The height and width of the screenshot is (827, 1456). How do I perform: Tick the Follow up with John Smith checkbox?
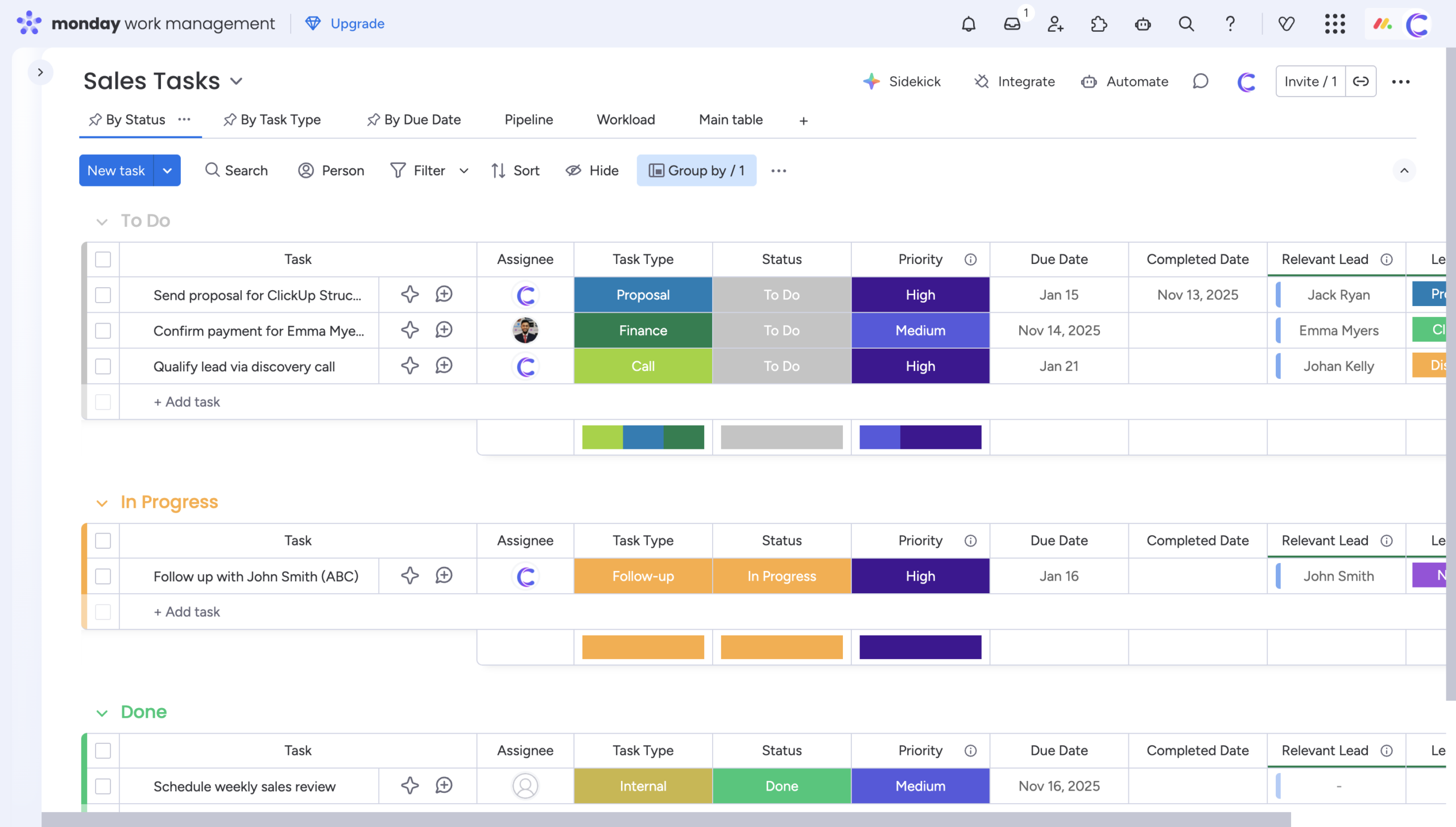[103, 576]
